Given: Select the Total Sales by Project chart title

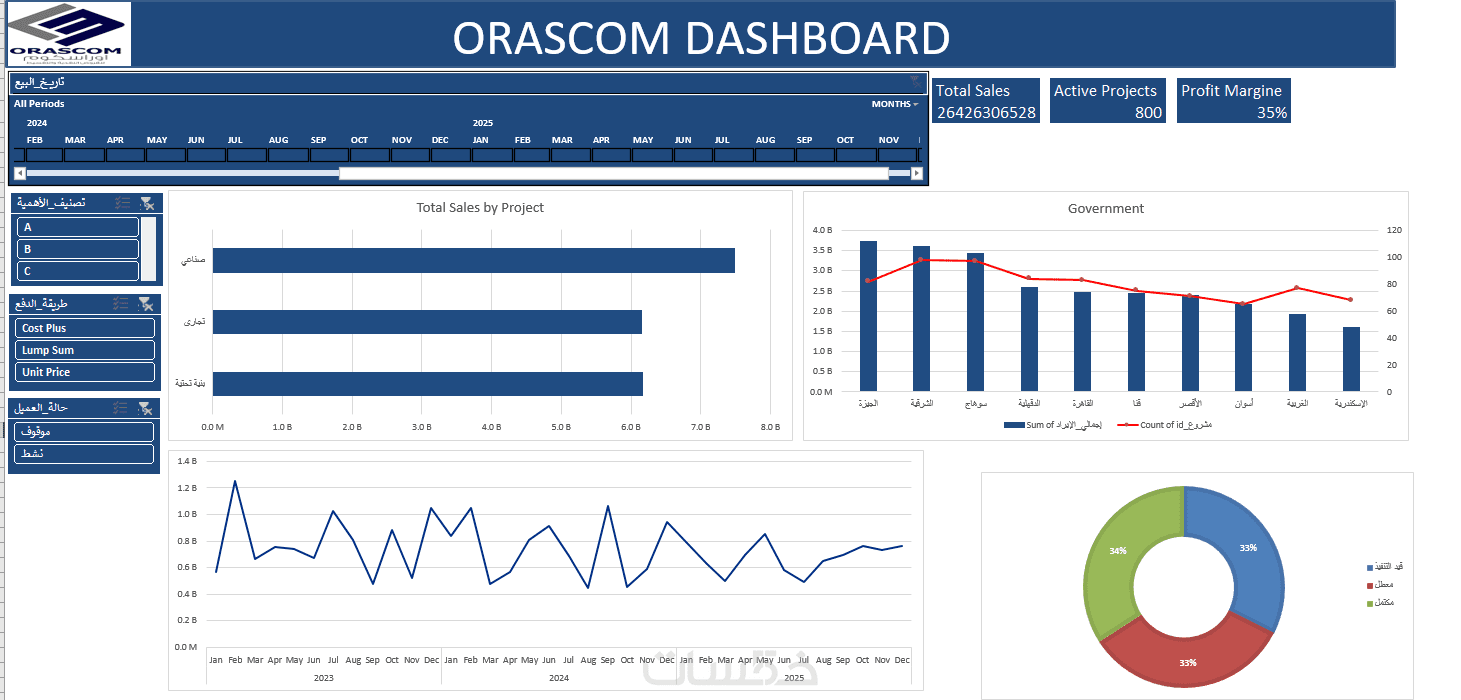Looking at the screenshot, I should click(480, 207).
